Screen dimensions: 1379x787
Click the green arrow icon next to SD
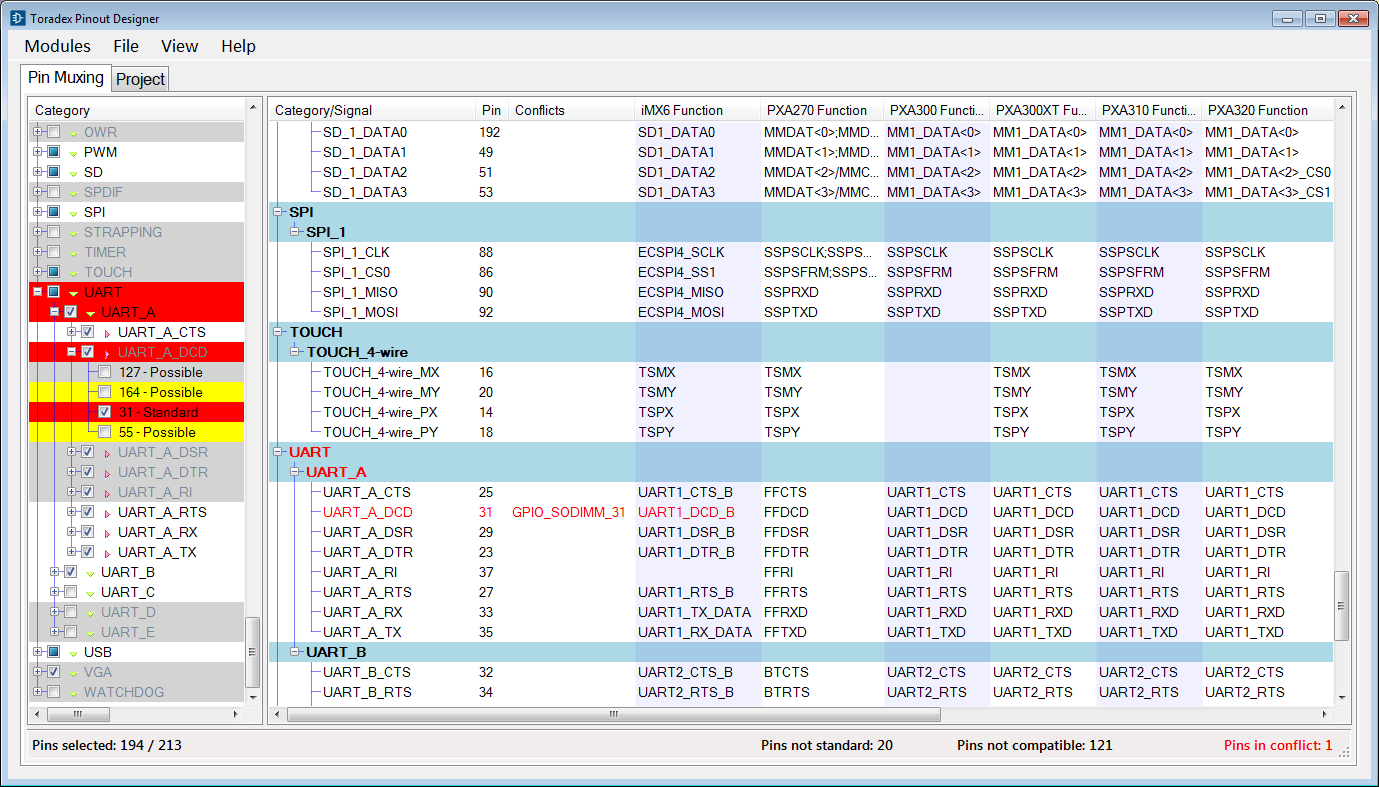[x=73, y=173]
